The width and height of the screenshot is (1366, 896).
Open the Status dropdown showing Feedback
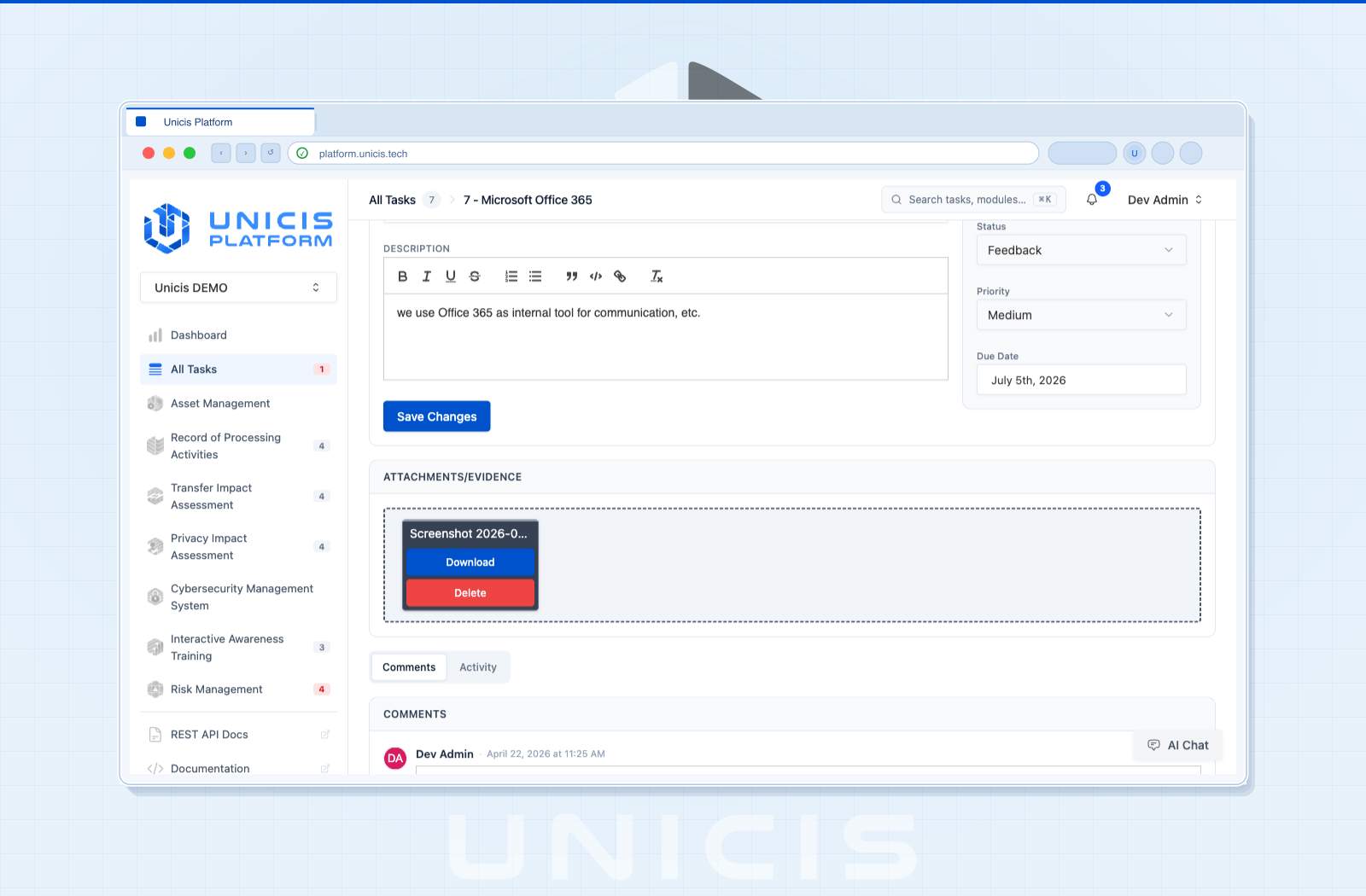(1081, 250)
